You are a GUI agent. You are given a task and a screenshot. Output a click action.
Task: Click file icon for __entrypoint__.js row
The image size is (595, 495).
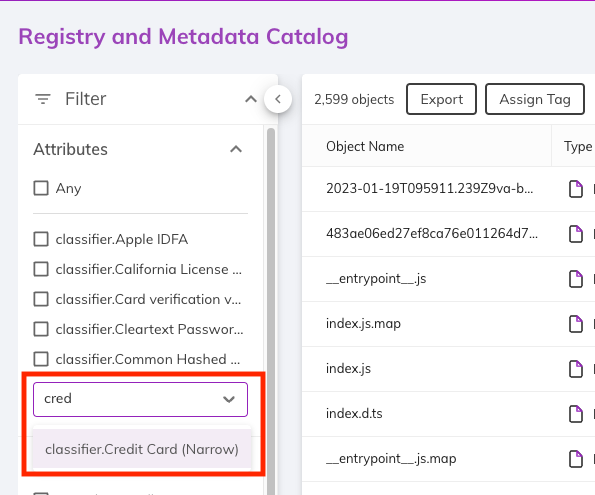click(576, 279)
